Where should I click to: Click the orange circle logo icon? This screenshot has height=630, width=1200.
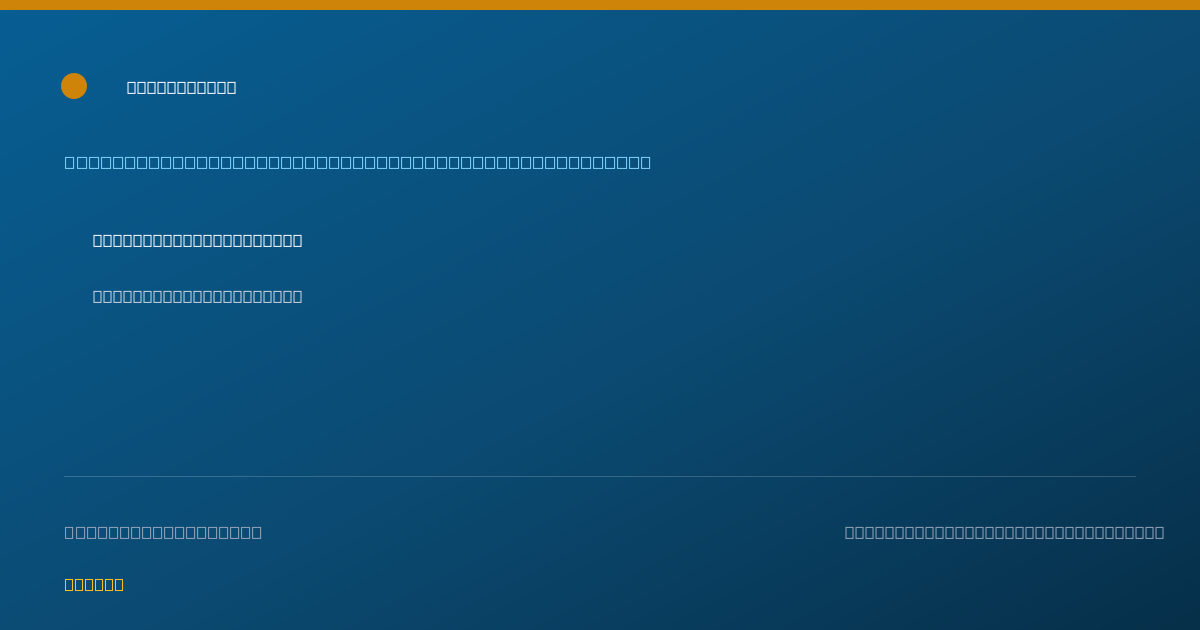(74, 86)
